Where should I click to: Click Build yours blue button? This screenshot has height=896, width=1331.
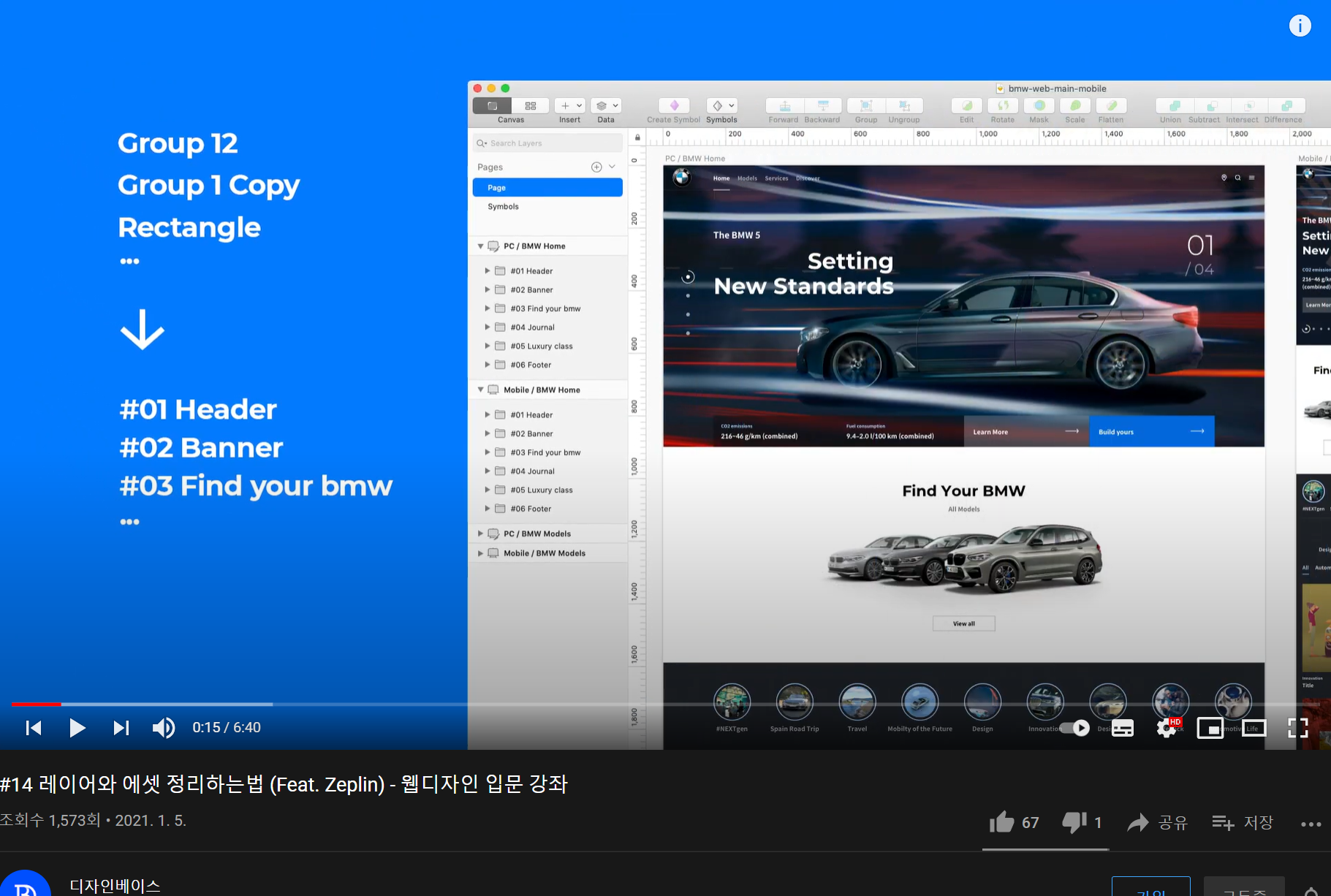(1152, 432)
